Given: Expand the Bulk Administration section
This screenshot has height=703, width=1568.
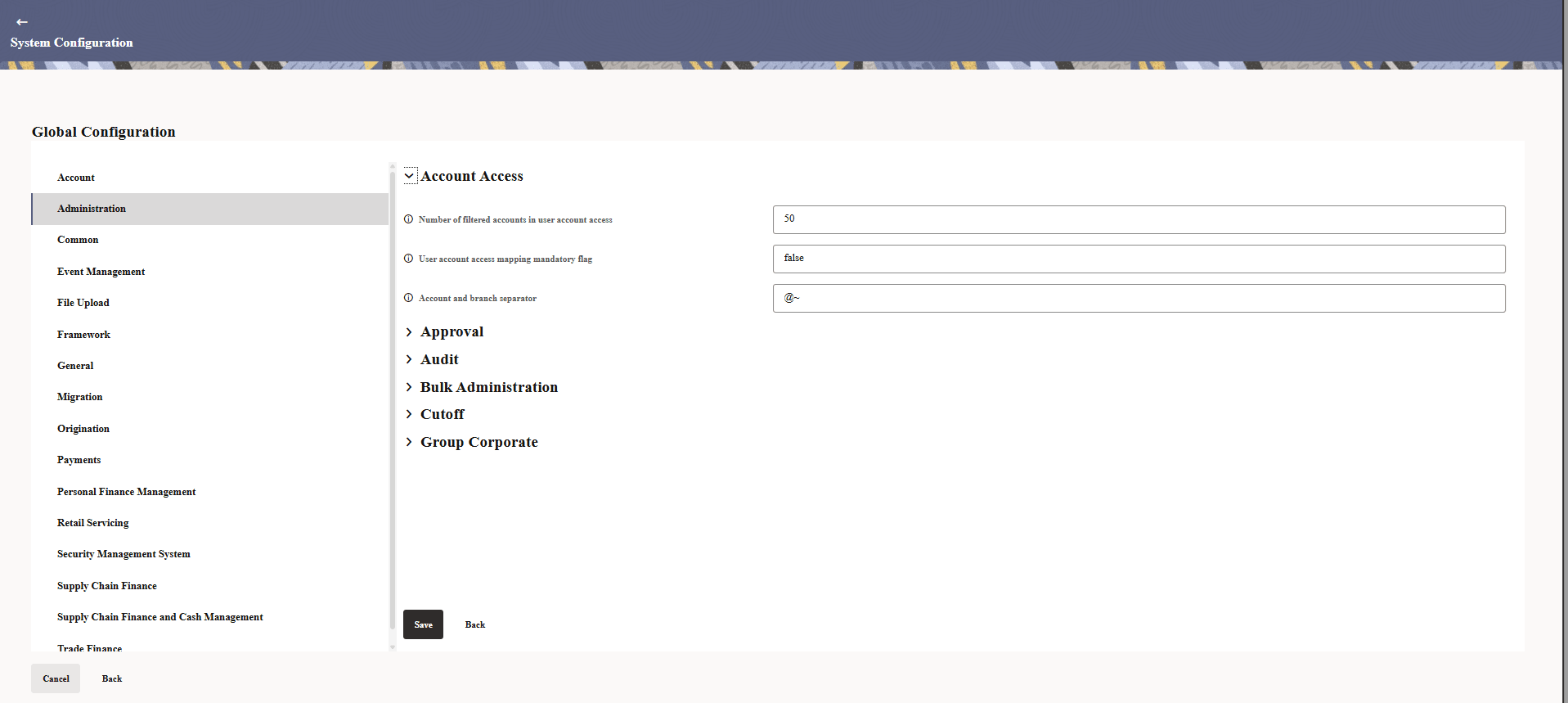Looking at the screenshot, I should (409, 387).
